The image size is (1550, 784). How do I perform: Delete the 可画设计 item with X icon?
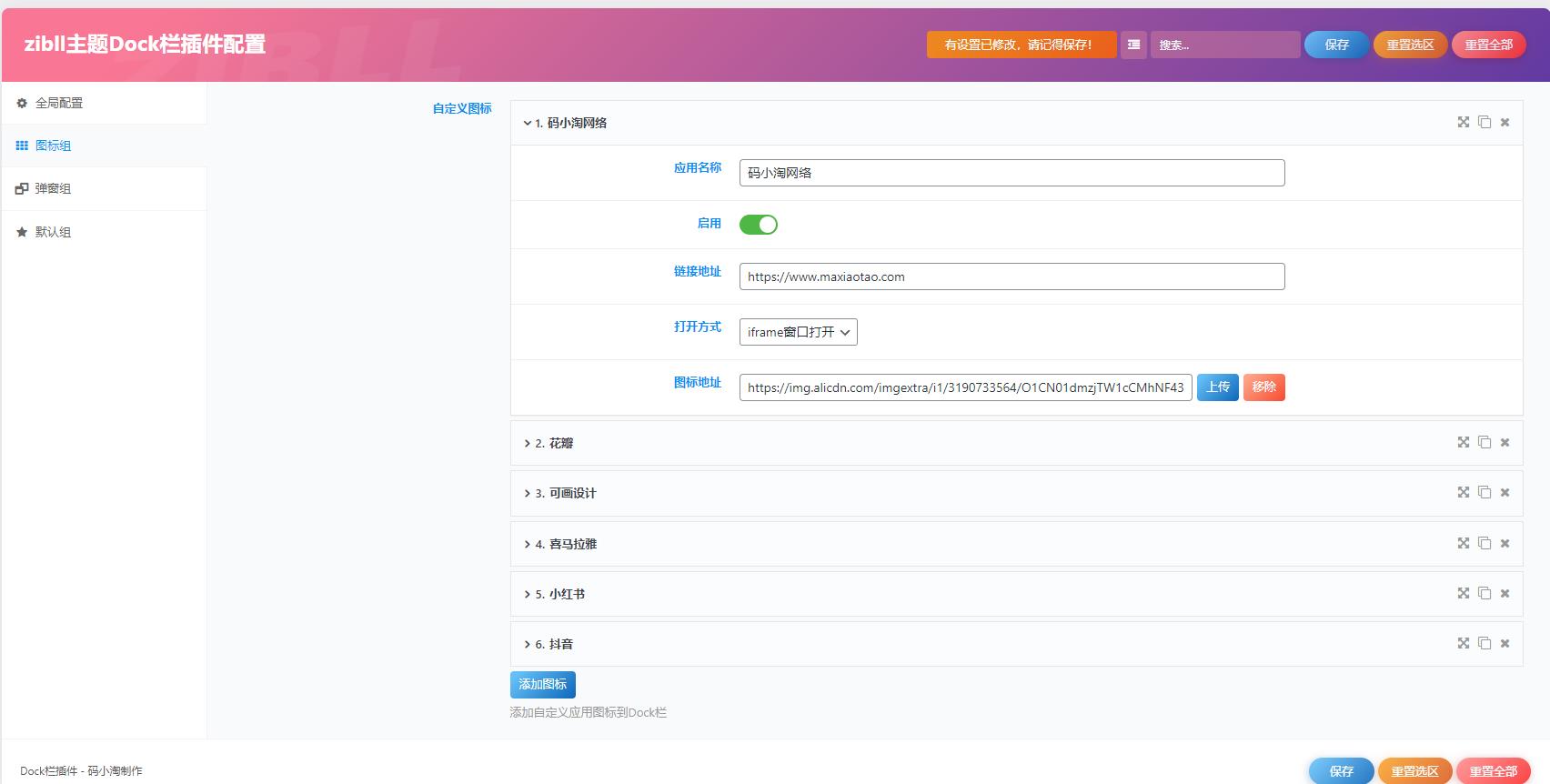point(1505,493)
